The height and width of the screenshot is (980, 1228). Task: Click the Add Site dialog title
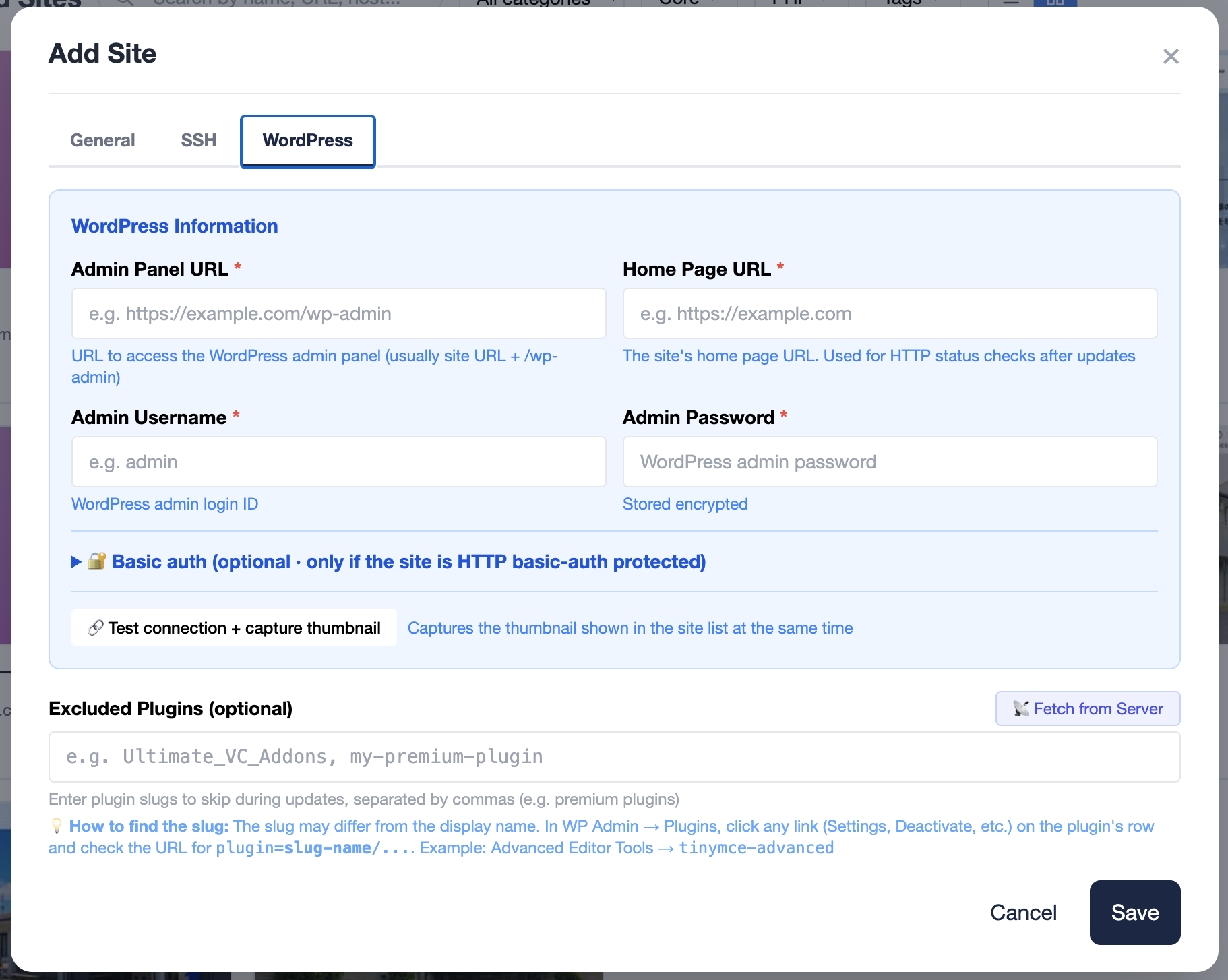tap(102, 53)
